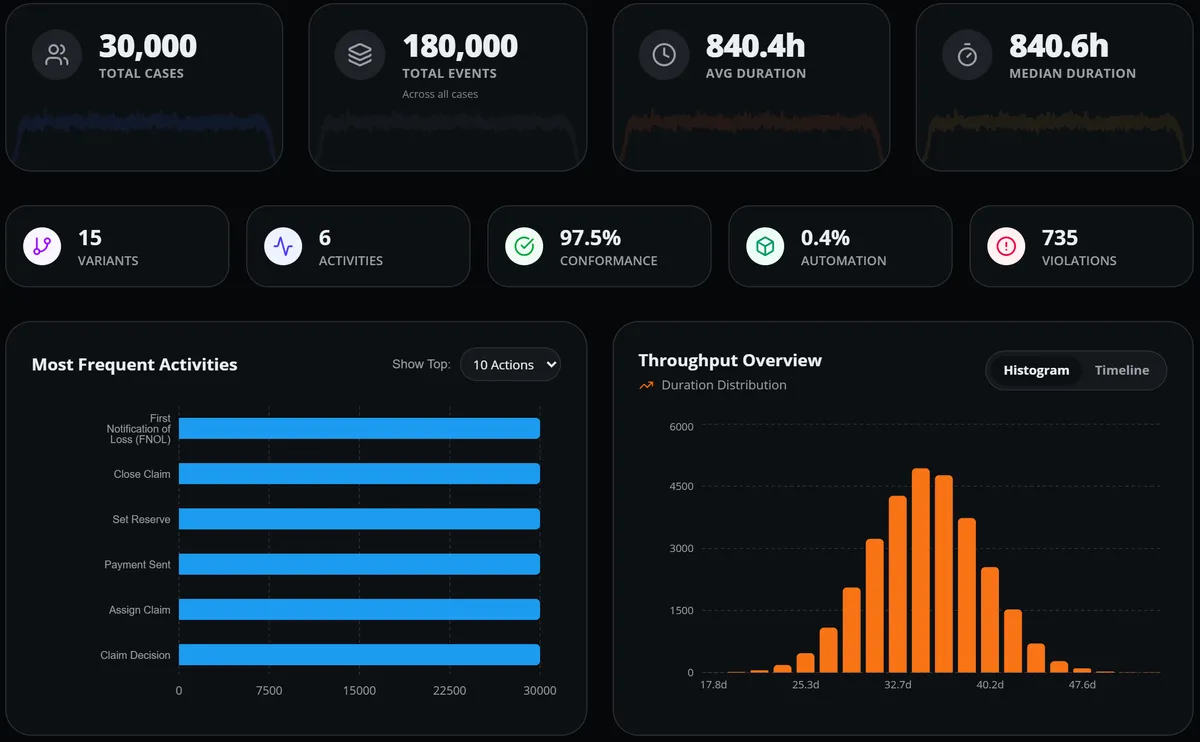This screenshot has height=742, width=1200.
Task: Click the Avg Duration sparkline chart
Action: tap(751, 139)
